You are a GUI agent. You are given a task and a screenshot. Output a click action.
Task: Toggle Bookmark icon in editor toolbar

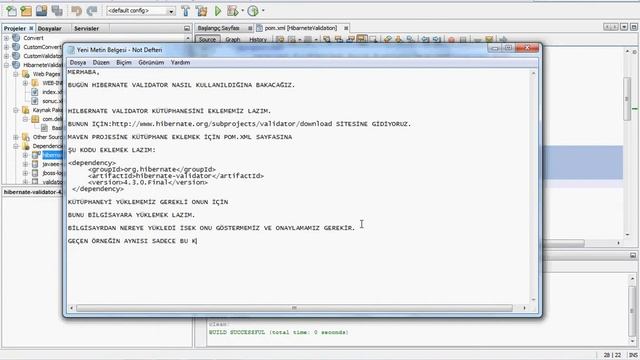tap(411, 39)
